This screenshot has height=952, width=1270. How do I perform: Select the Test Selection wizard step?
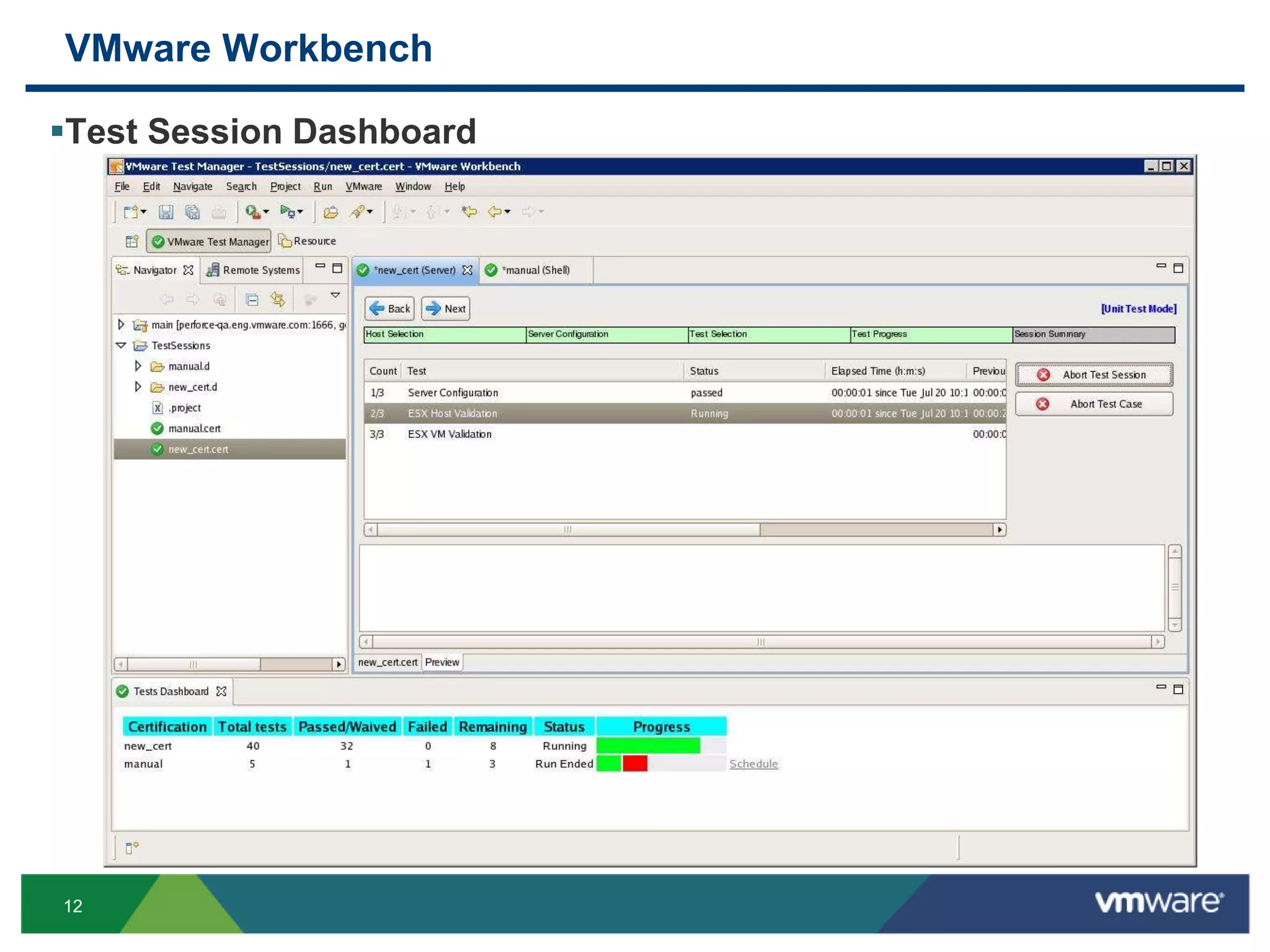pyautogui.click(x=769, y=335)
